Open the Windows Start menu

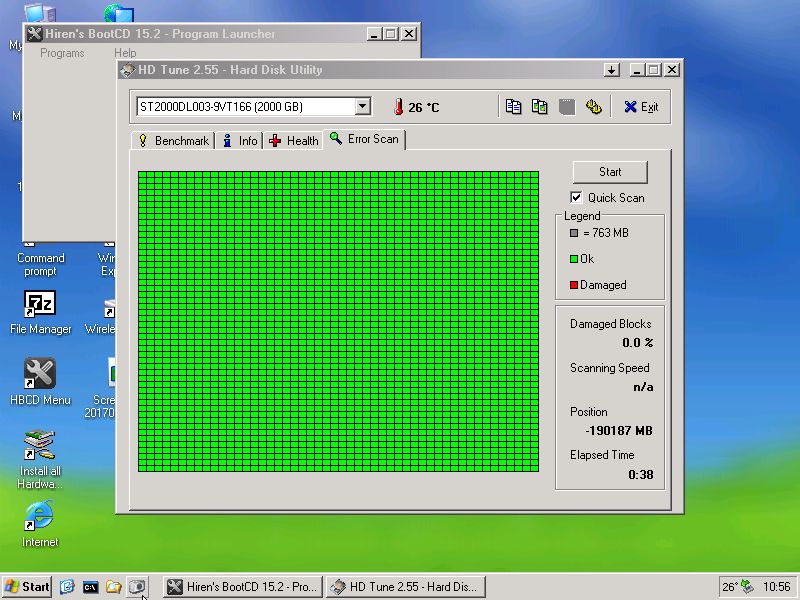(x=28, y=587)
